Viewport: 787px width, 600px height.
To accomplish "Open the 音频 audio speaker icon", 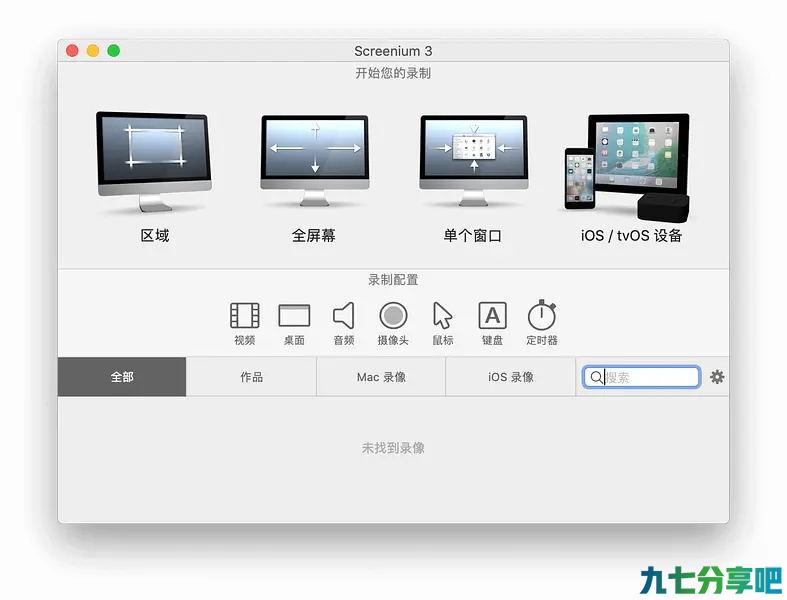I will (x=344, y=316).
